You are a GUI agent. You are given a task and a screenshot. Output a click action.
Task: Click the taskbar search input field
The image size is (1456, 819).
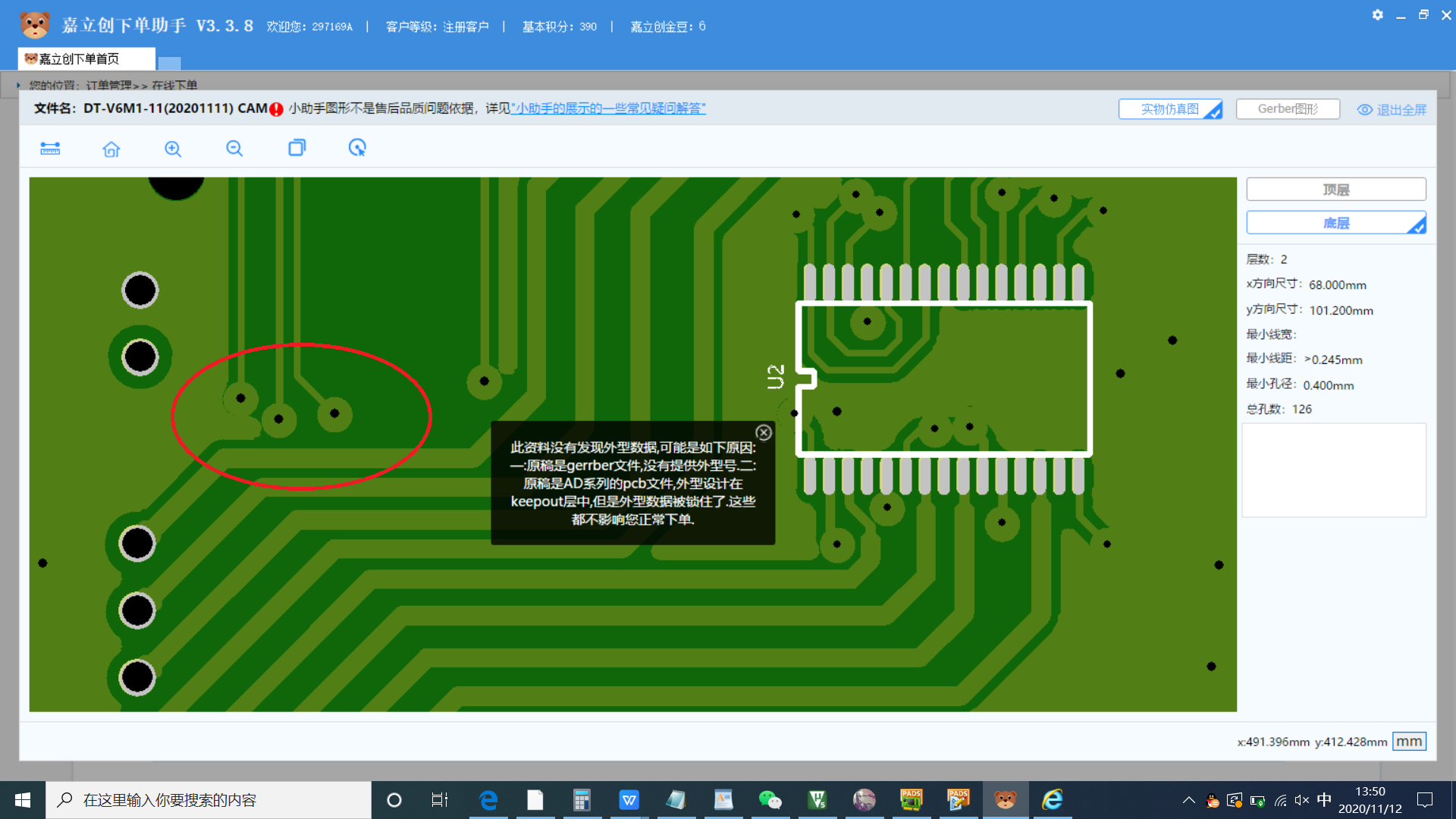209,800
